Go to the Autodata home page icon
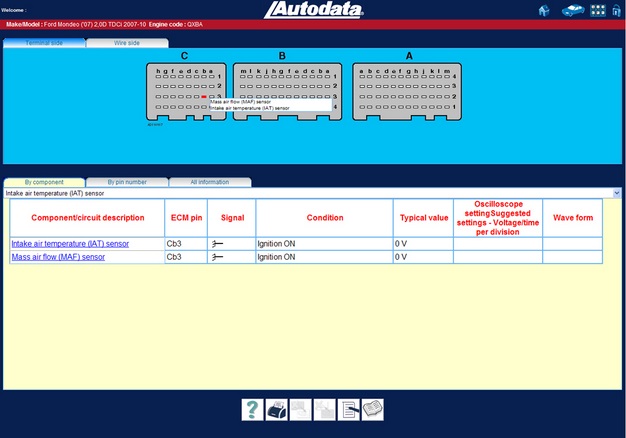 544,10
